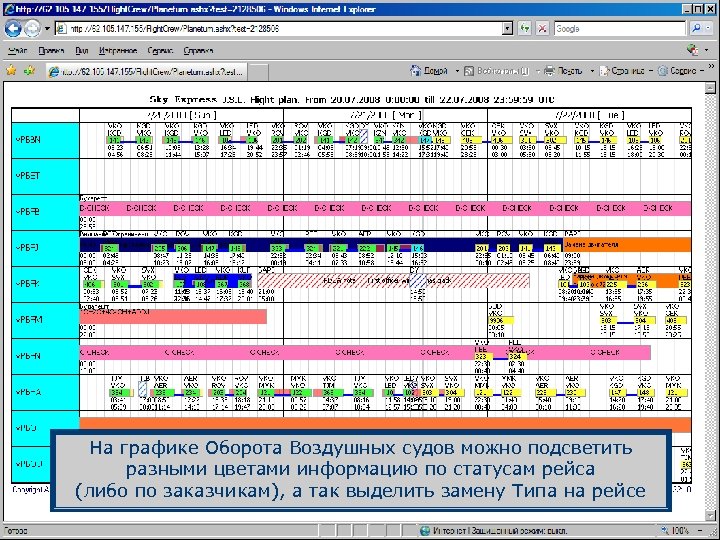Viewport: 720px width, 540px height.
Task: Click the RSS feeds icon in the command bar
Action: (469, 71)
